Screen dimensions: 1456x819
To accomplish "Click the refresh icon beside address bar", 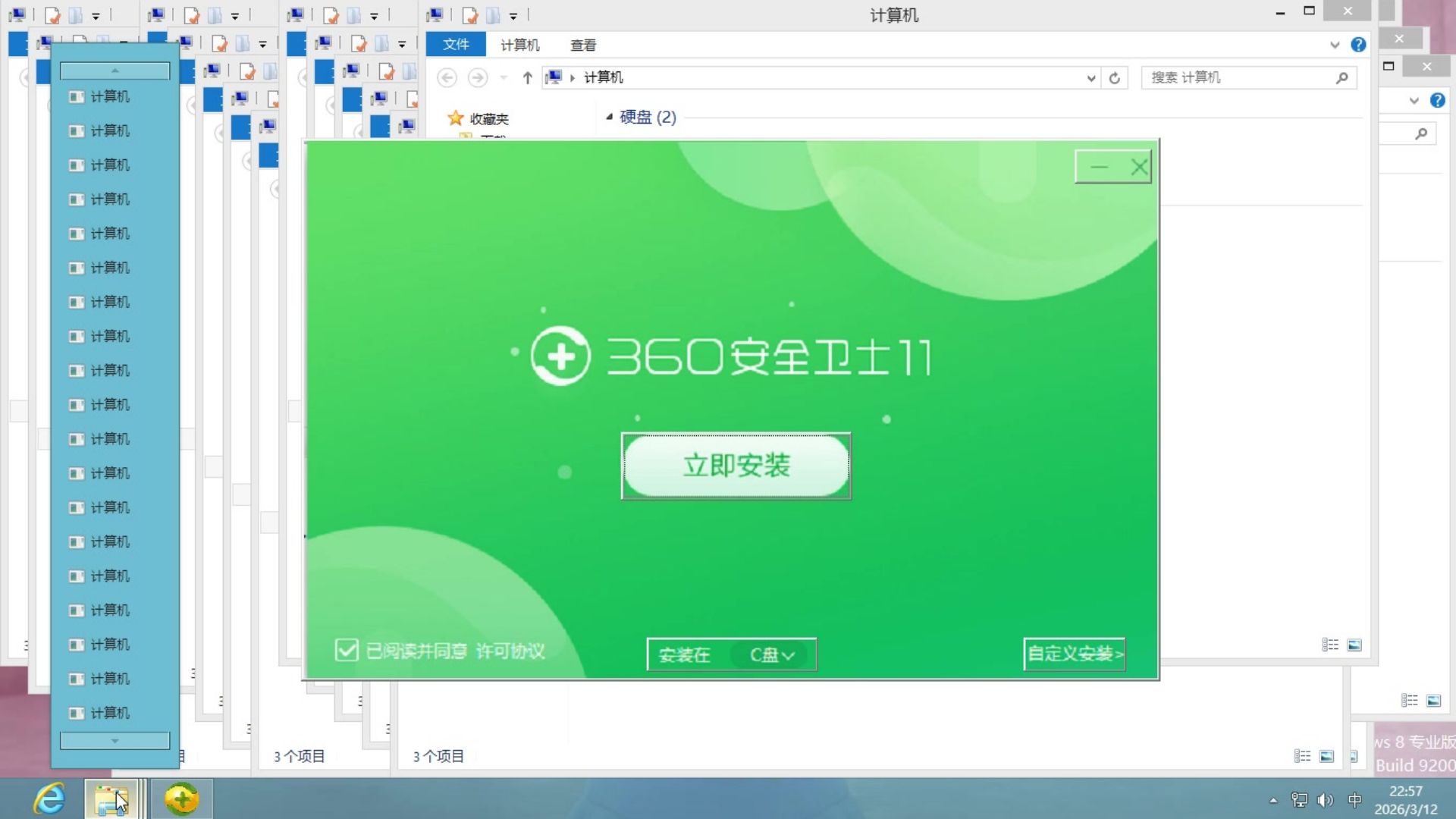I will [1114, 78].
